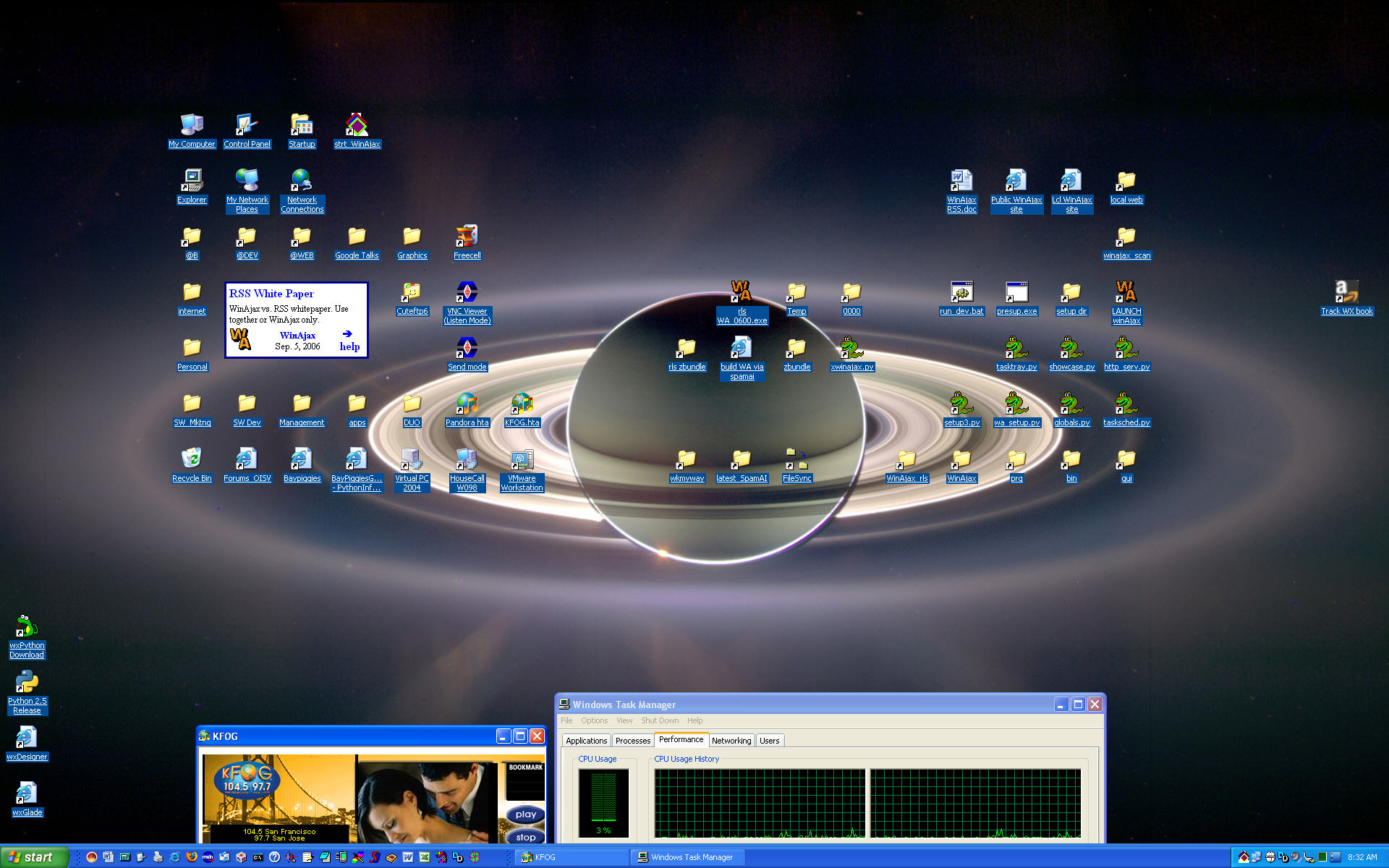Open the tasksched.py Python script icon
The width and height of the screenshot is (1389, 868).
[1126, 404]
